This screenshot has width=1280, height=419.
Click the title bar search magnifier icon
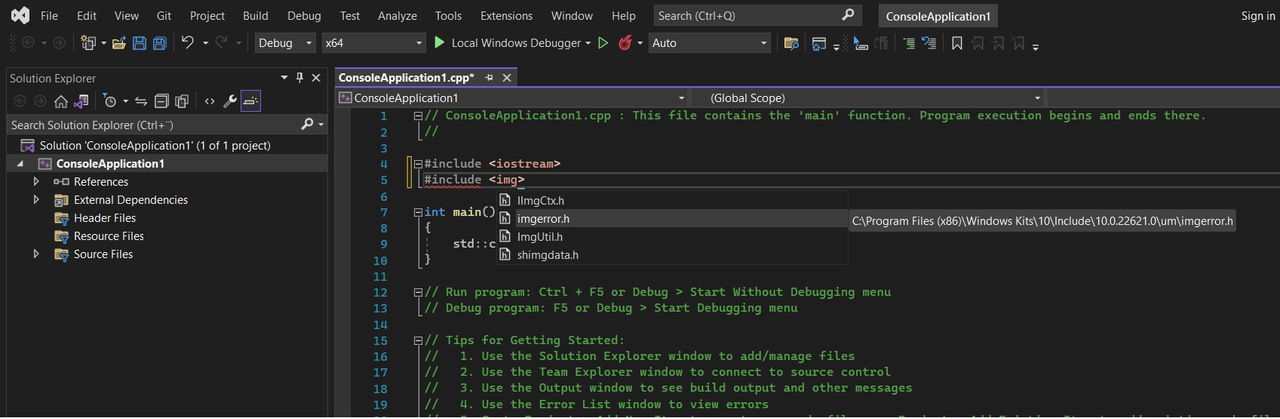coord(848,15)
